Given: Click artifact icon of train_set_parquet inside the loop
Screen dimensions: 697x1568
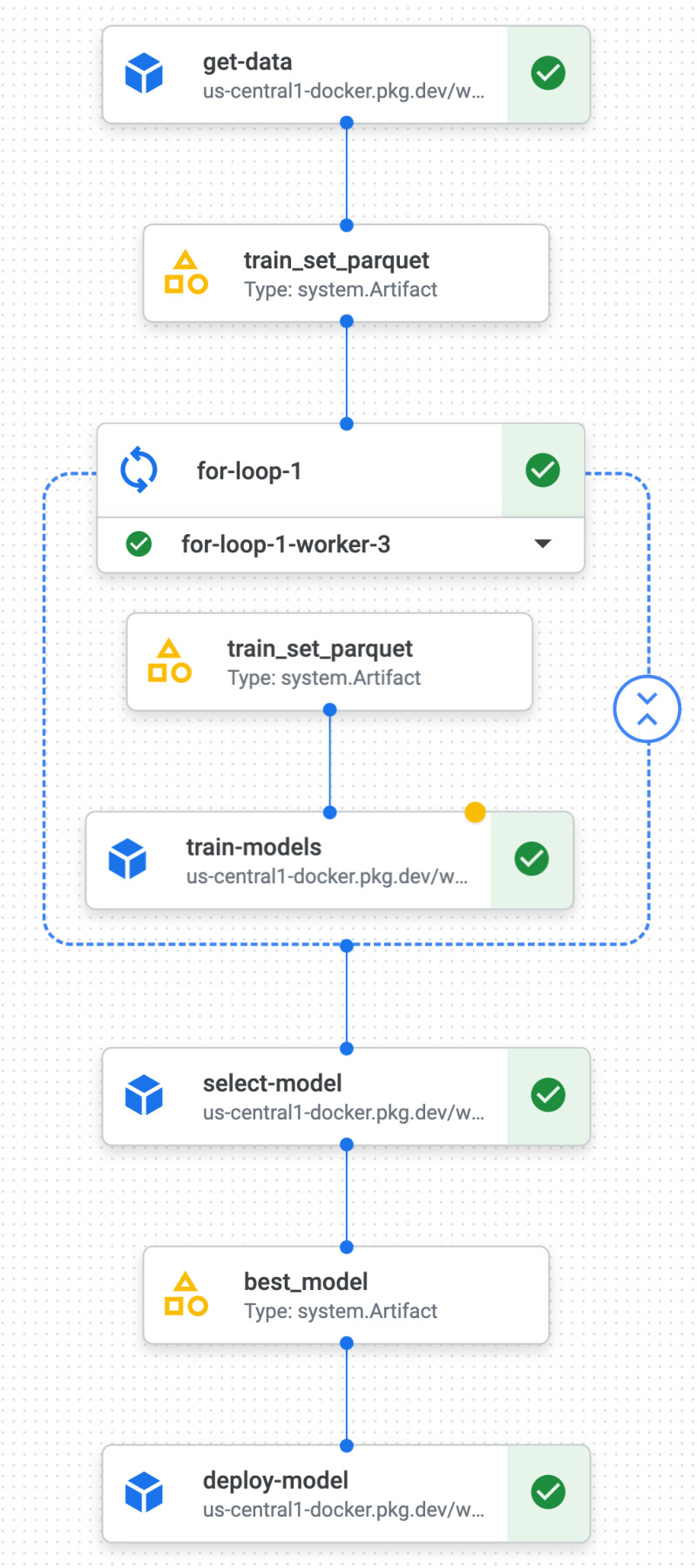Looking at the screenshot, I should tap(169, 661).
